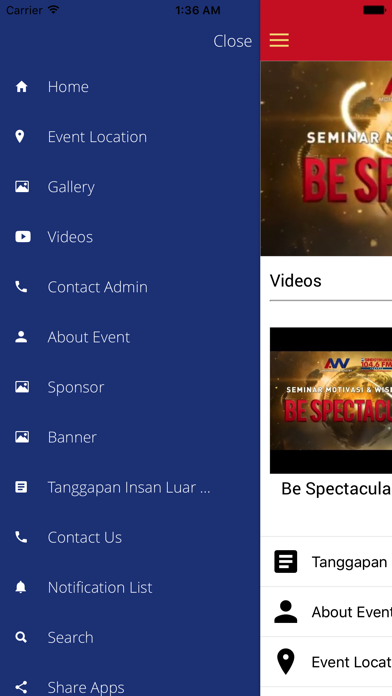Open the Be Spectacular video thumbnail
Screen dimensions: 392x696
pos(331,400)
